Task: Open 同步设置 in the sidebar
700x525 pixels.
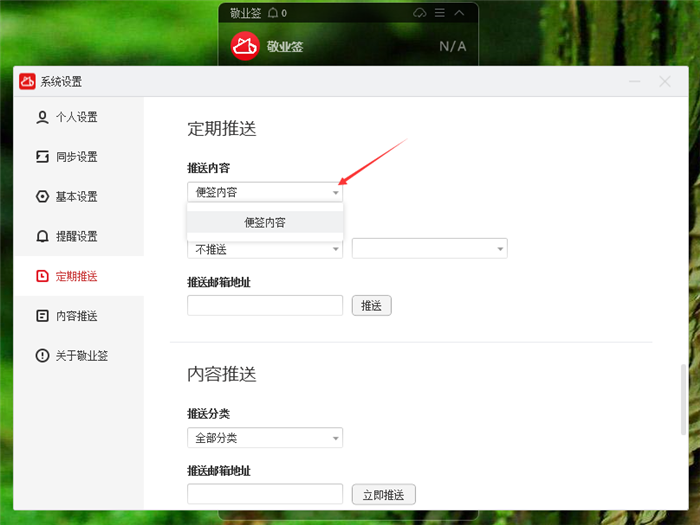Action: click(79, 157)
